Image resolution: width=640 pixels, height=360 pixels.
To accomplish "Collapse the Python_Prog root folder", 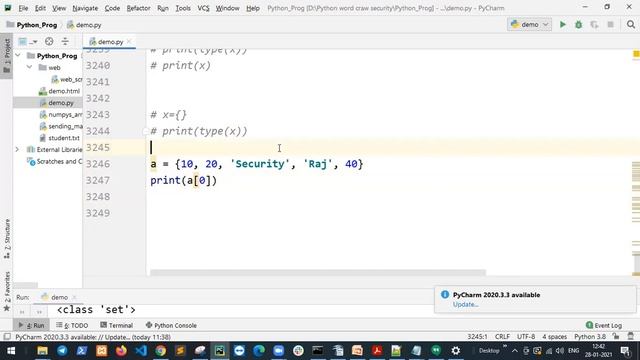I will pyautogui.click(x=18, y=56).
